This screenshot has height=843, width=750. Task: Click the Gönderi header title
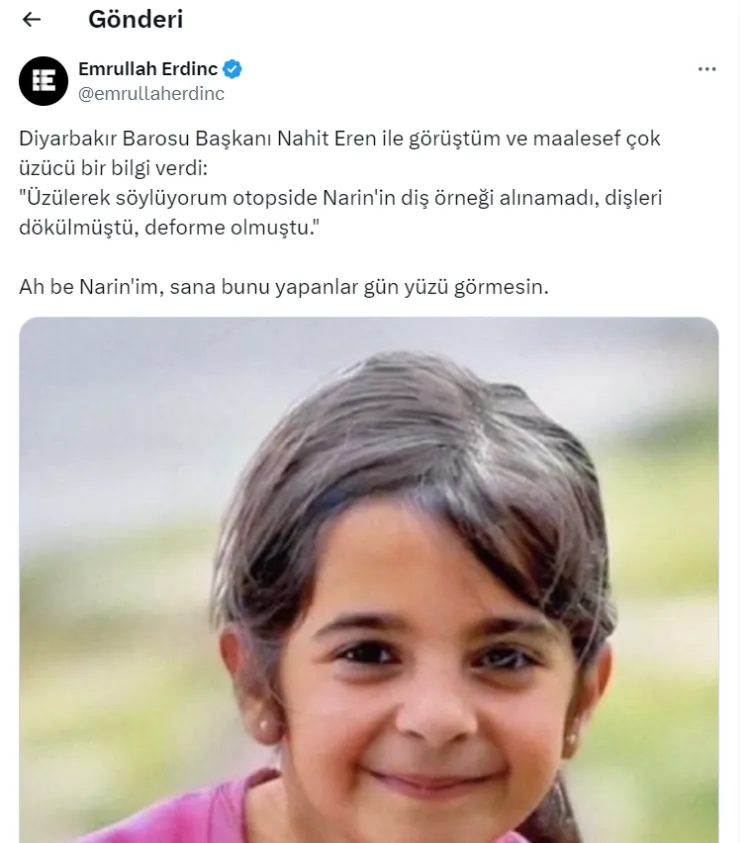tap(135, 19)
